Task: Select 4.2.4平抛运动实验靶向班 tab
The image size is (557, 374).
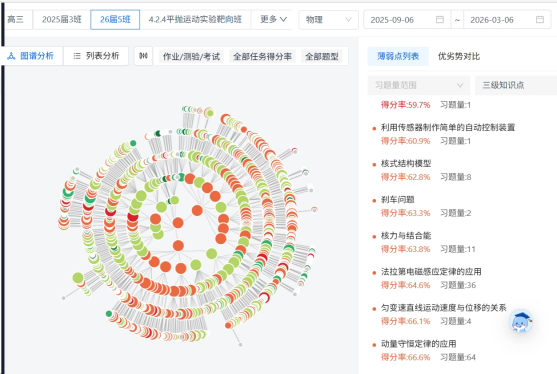Action: [x=195, y=19]
